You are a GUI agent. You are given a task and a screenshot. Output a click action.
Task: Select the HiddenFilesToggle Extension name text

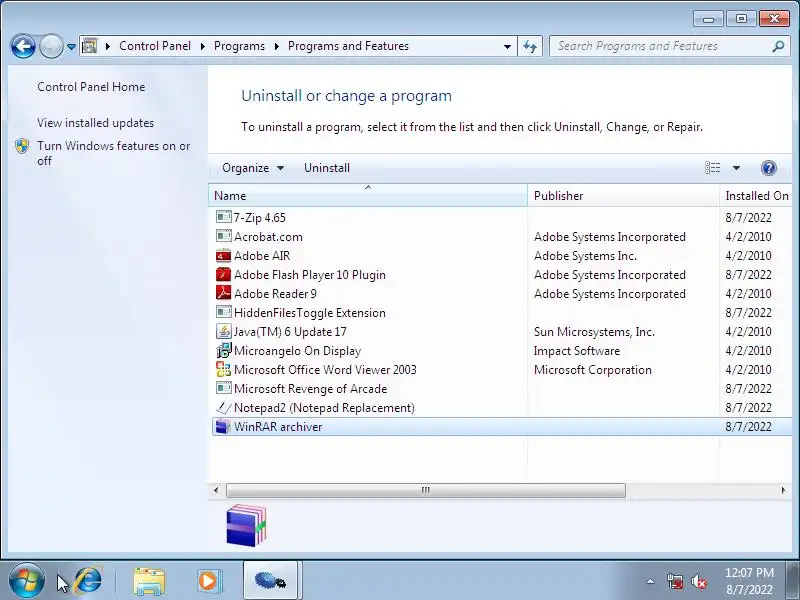310,312
